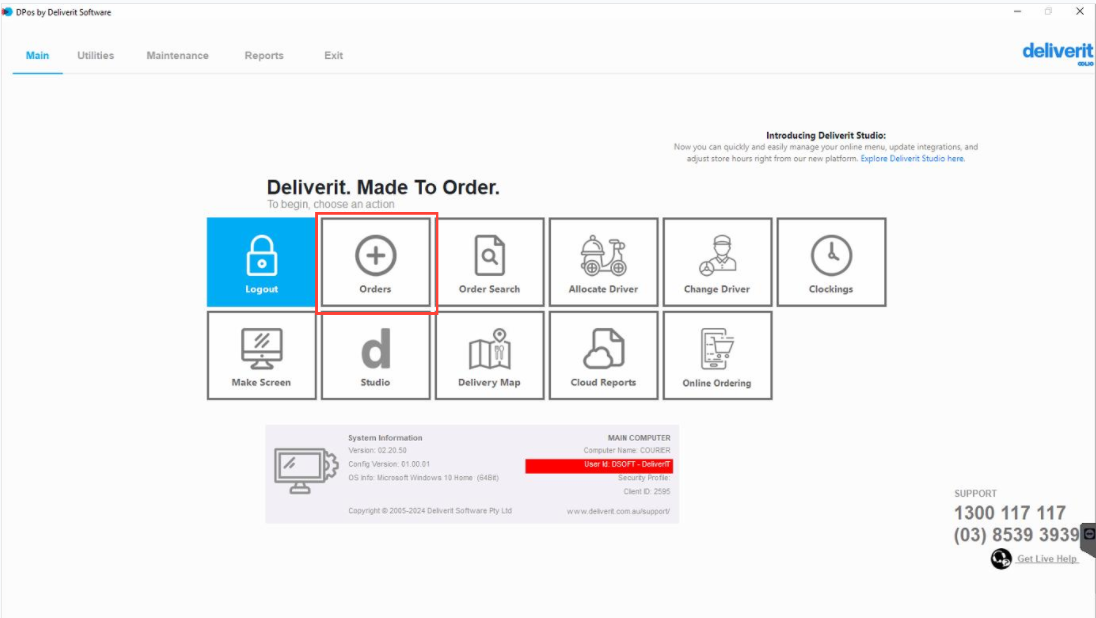The image size is (1096, 618).
Task: Launch the Studio tile
Action: [375, 356]
